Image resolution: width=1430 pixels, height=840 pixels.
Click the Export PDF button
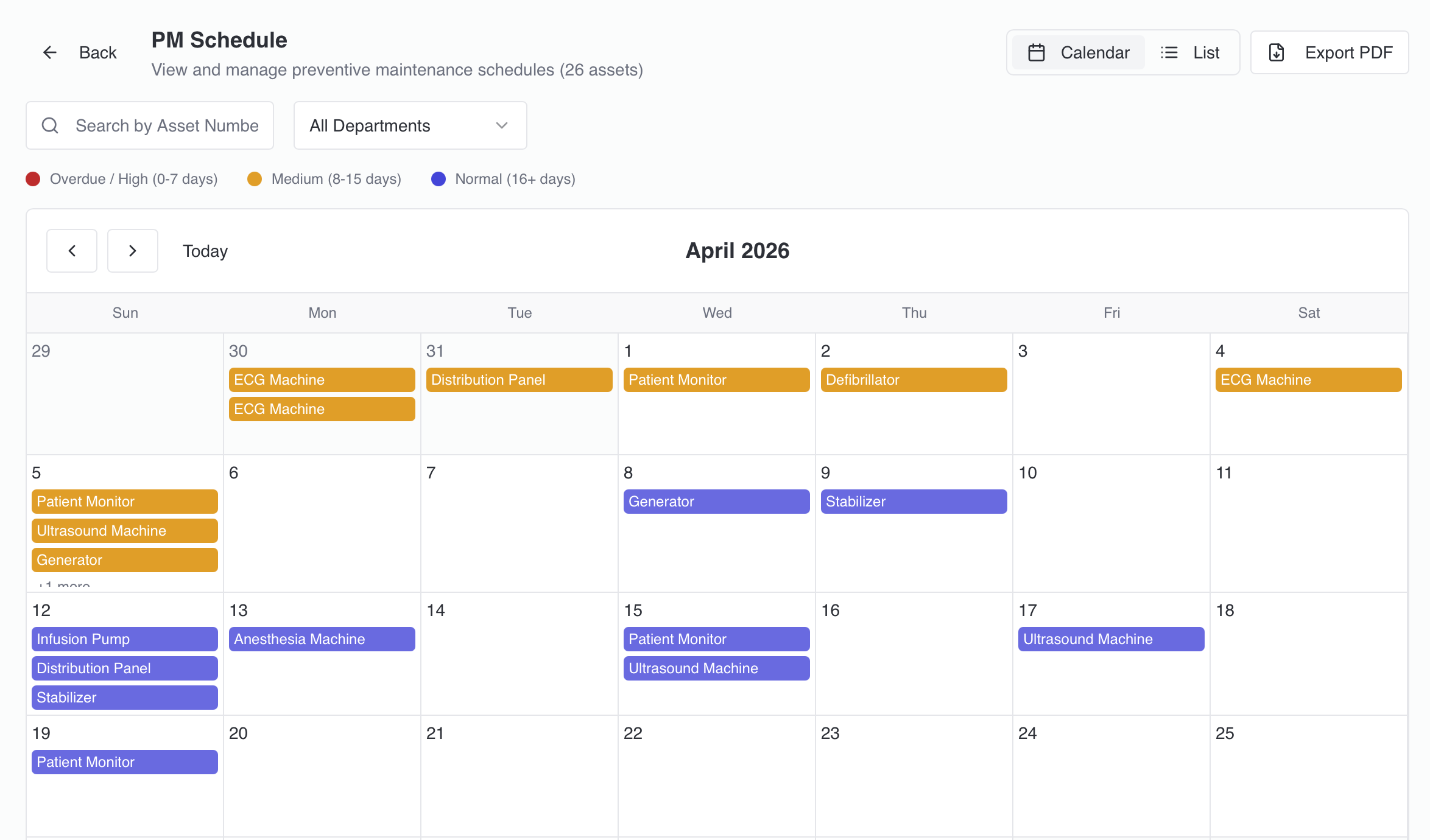coord(1330,52)
